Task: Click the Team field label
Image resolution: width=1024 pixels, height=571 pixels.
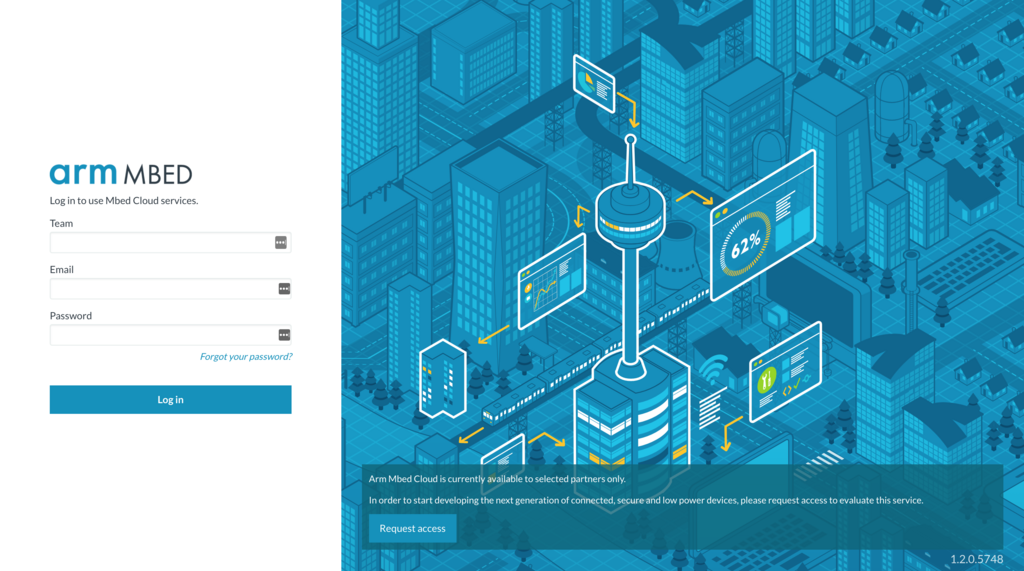Action: pos(61,223)
